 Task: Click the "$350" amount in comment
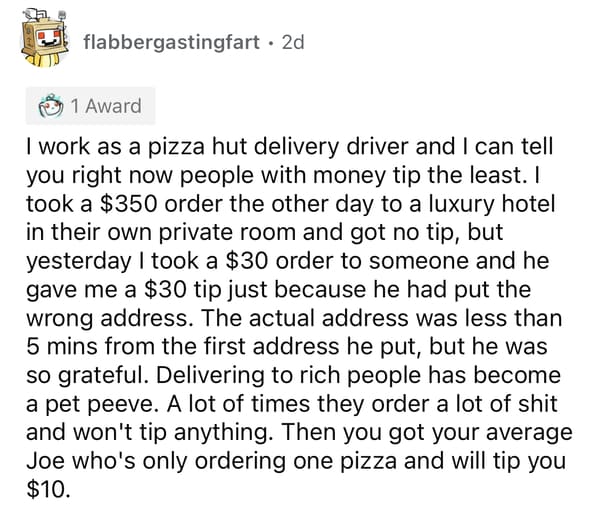click(x=128, y=204)
